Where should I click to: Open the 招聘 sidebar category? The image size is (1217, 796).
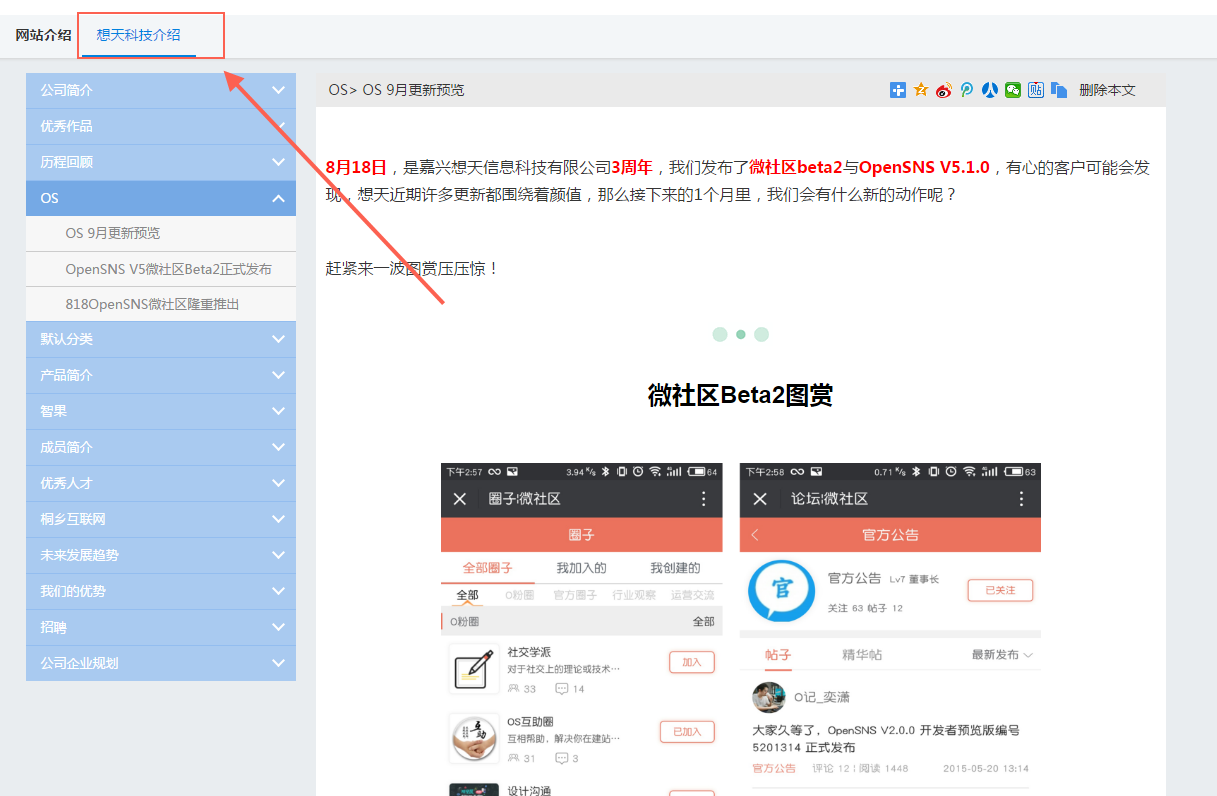coord(161,627)
